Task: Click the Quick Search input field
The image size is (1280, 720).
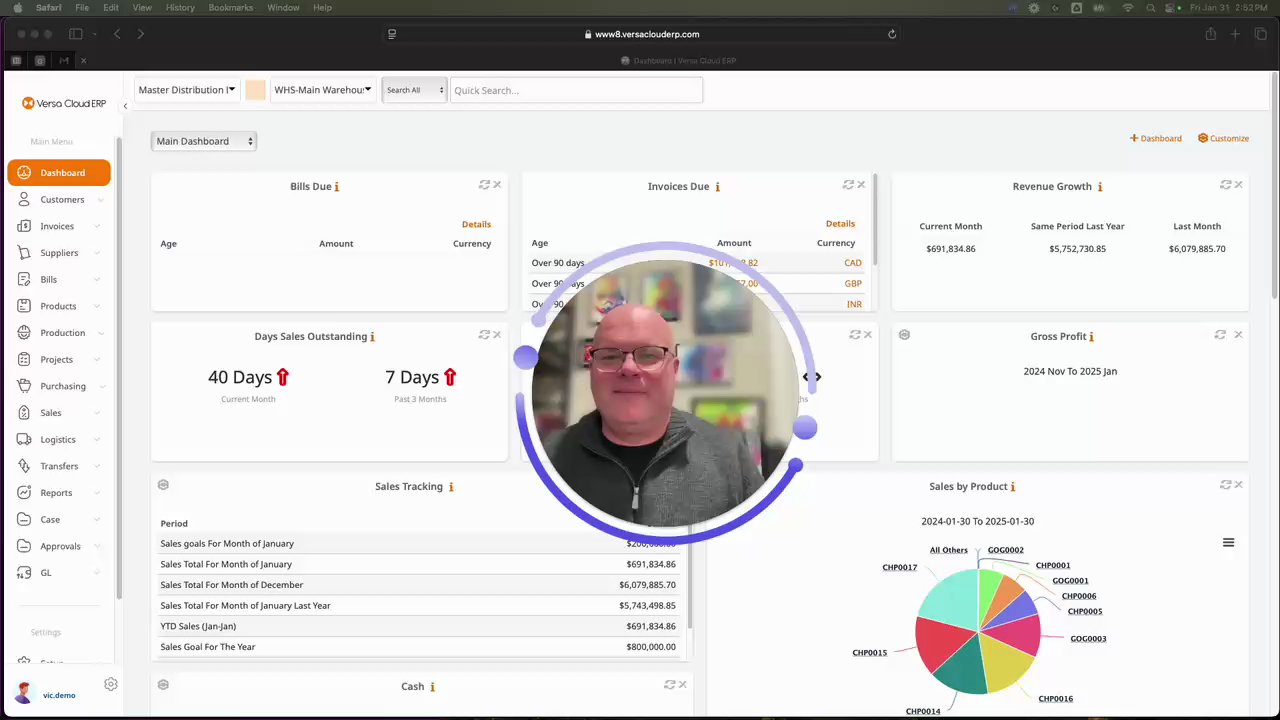Action: coord(576,90)
